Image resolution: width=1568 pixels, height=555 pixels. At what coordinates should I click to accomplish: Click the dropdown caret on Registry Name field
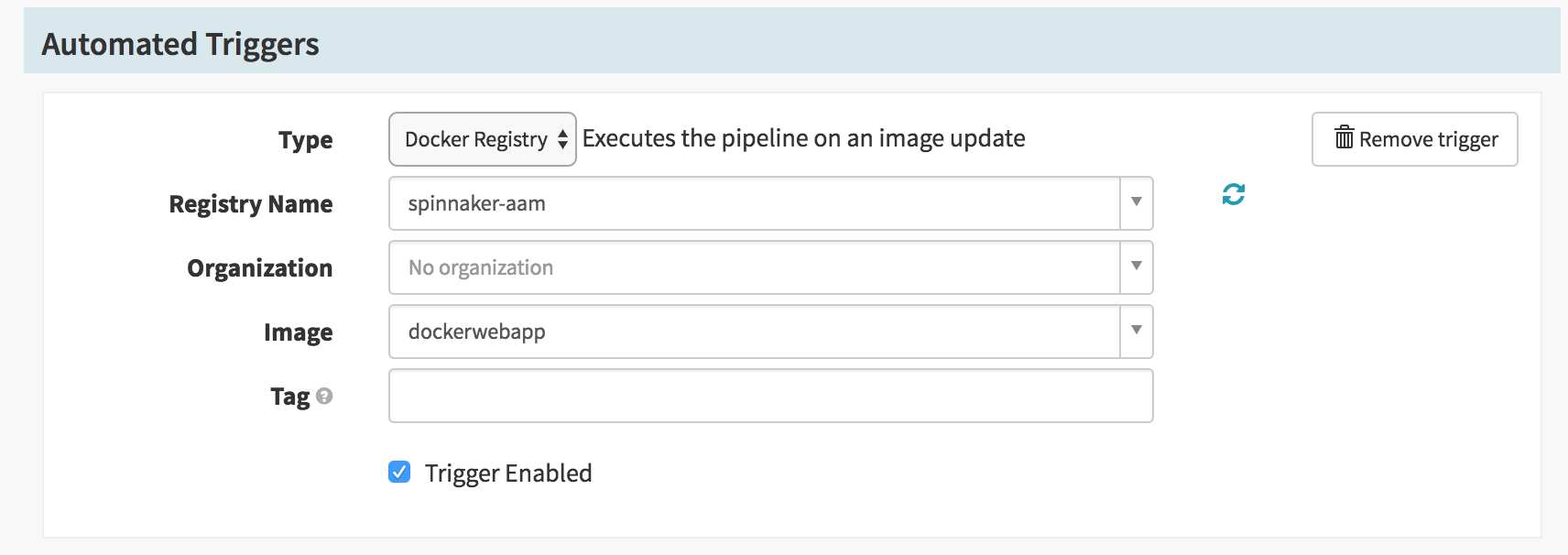pyautogui.click(x=1135, y=203)
